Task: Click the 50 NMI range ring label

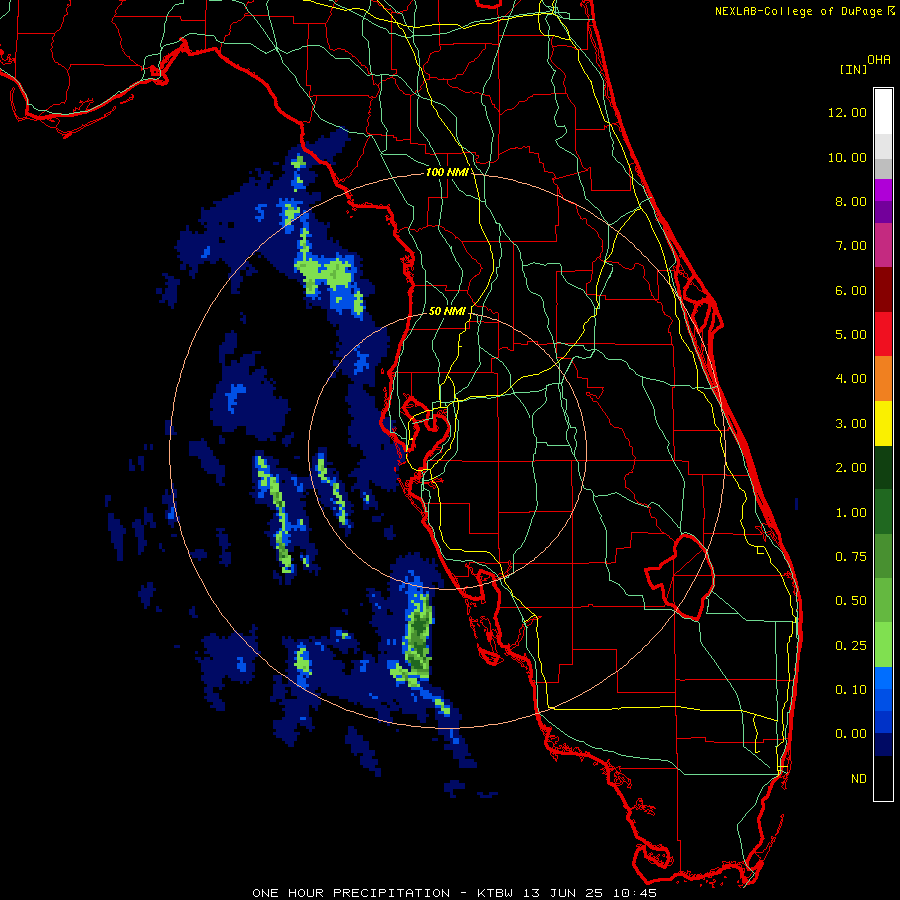Action: (x=447, y=311)
